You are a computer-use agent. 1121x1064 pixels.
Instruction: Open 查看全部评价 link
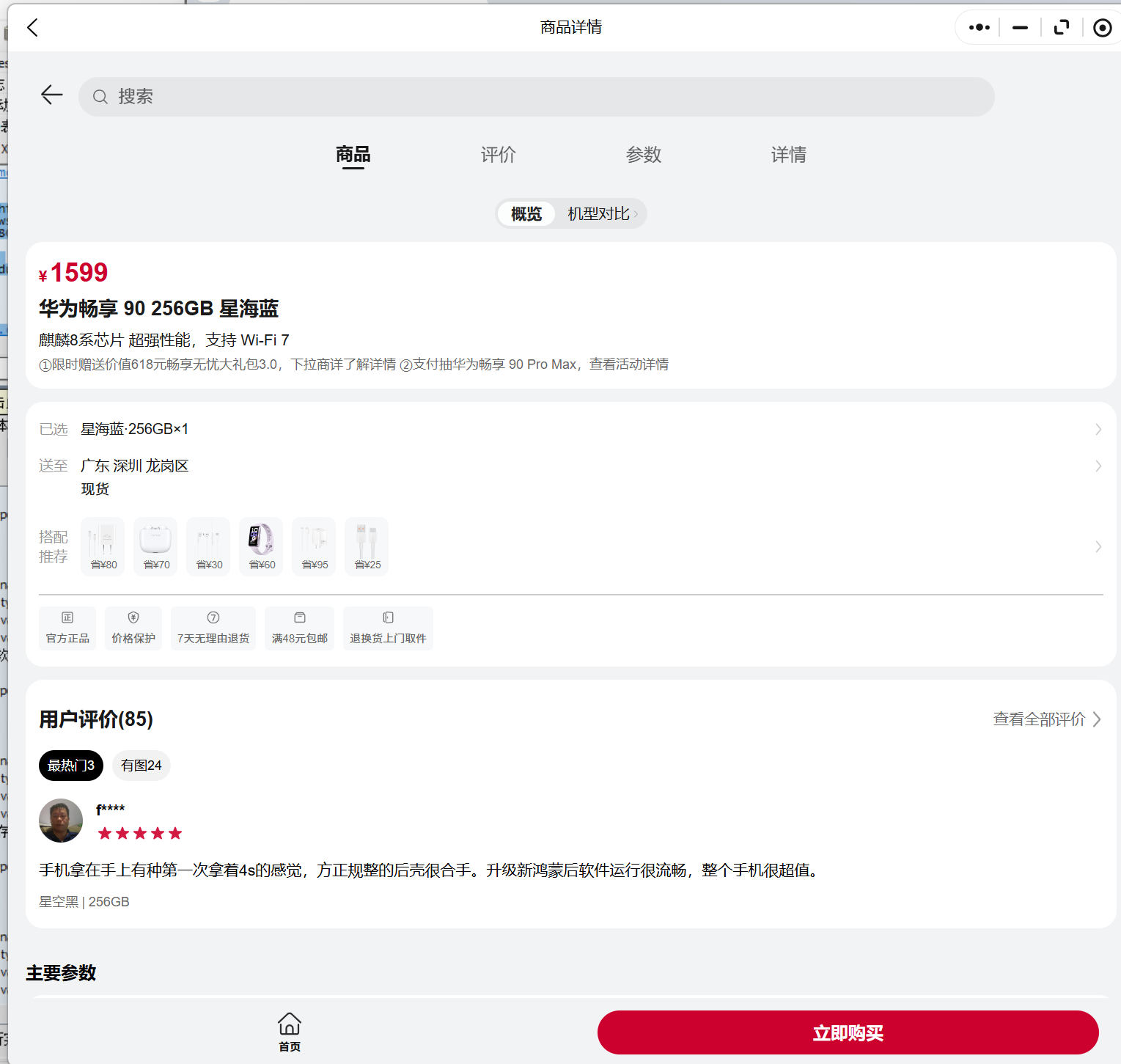[1047, 719]
